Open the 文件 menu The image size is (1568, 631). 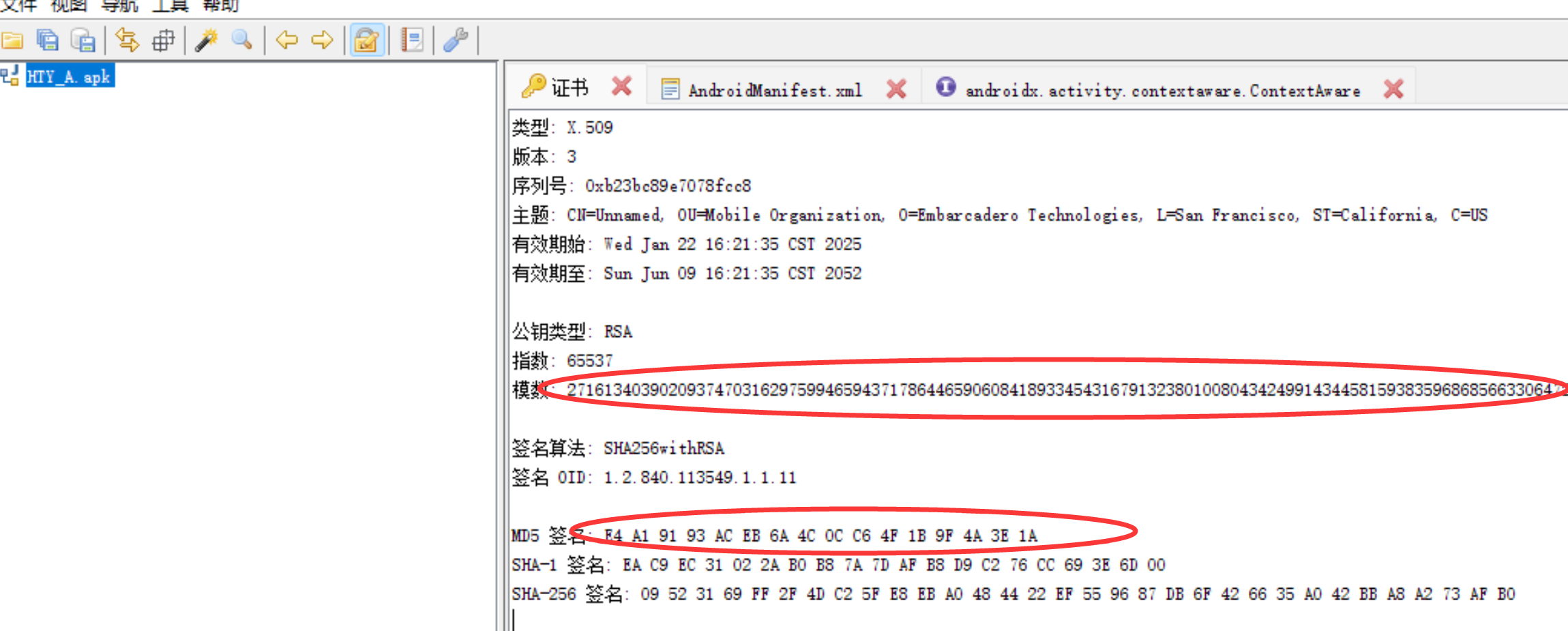click(x=18, y=5)
